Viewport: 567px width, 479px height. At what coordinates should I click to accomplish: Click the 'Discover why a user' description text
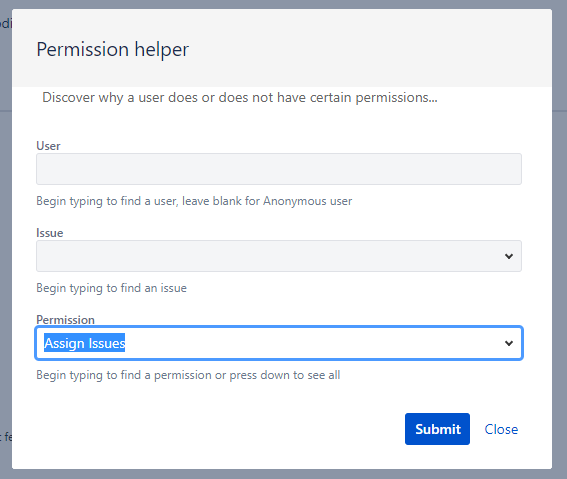pos(239,98)
